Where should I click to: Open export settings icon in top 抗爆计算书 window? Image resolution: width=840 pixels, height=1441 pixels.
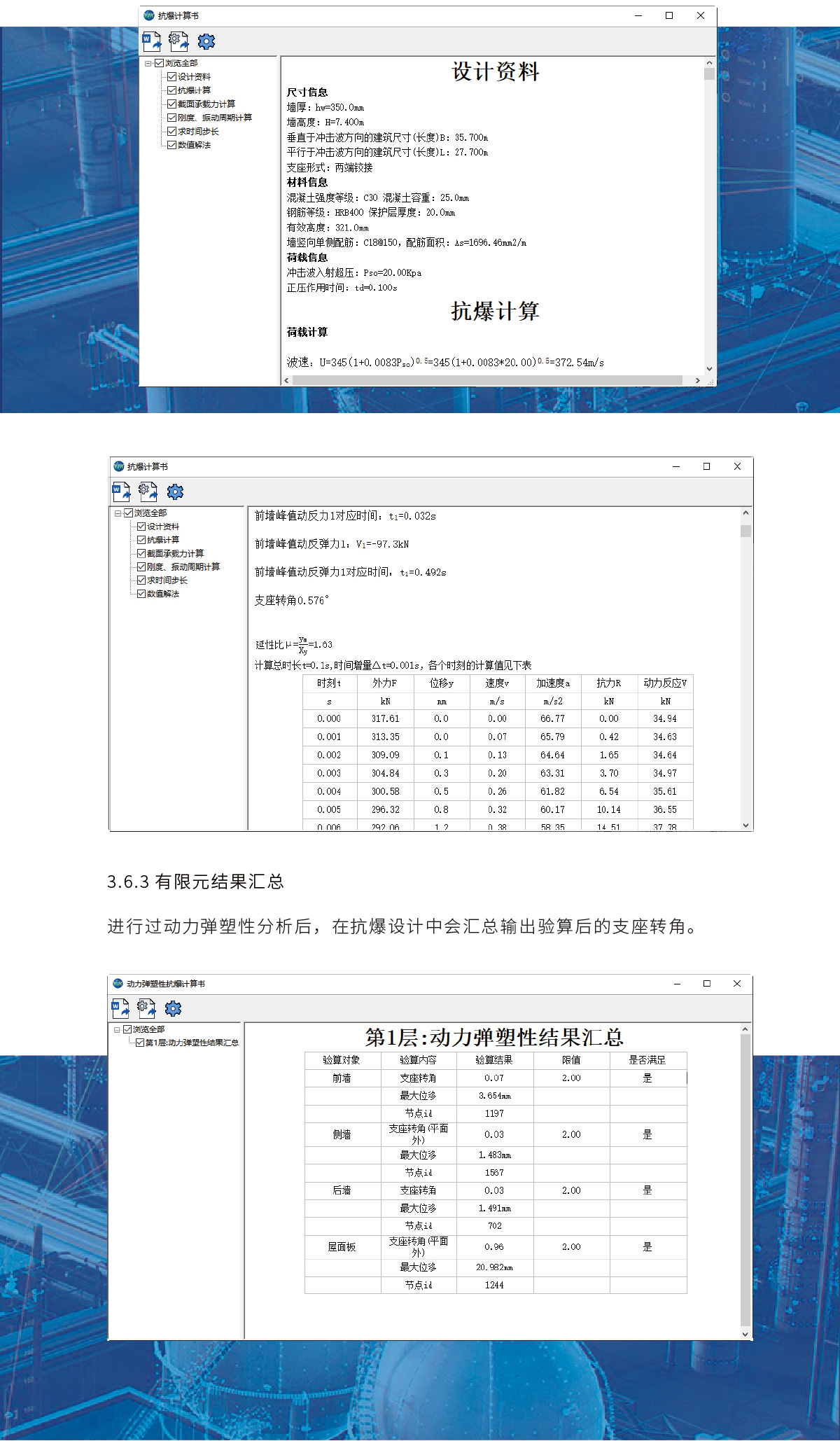click(178, 41)
